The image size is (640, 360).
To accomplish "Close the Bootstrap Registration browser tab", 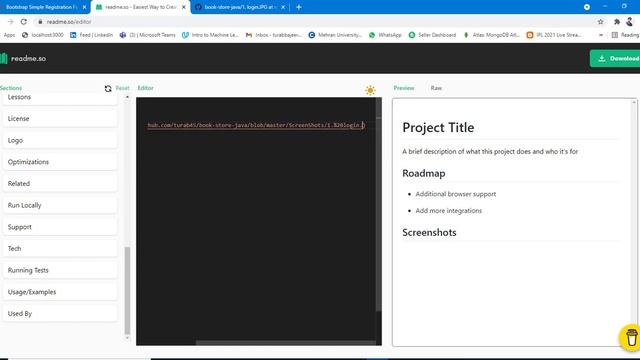I will [84, 7].
